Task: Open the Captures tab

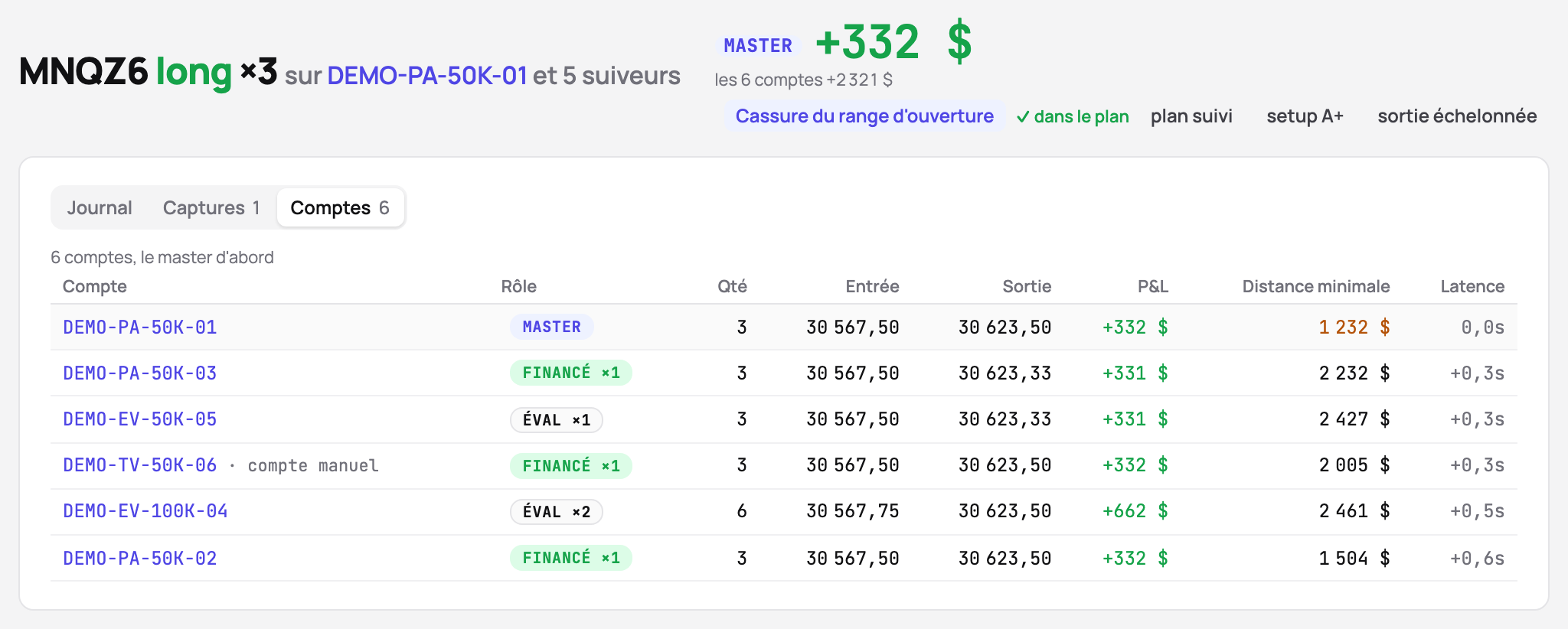Action: 211,208
